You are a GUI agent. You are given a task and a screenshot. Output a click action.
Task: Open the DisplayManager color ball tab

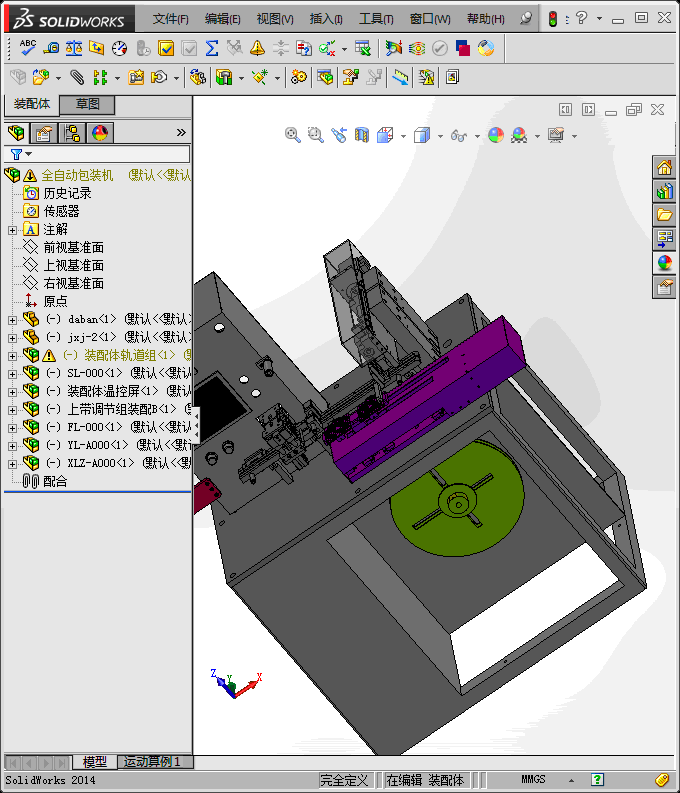click(100, 133)
